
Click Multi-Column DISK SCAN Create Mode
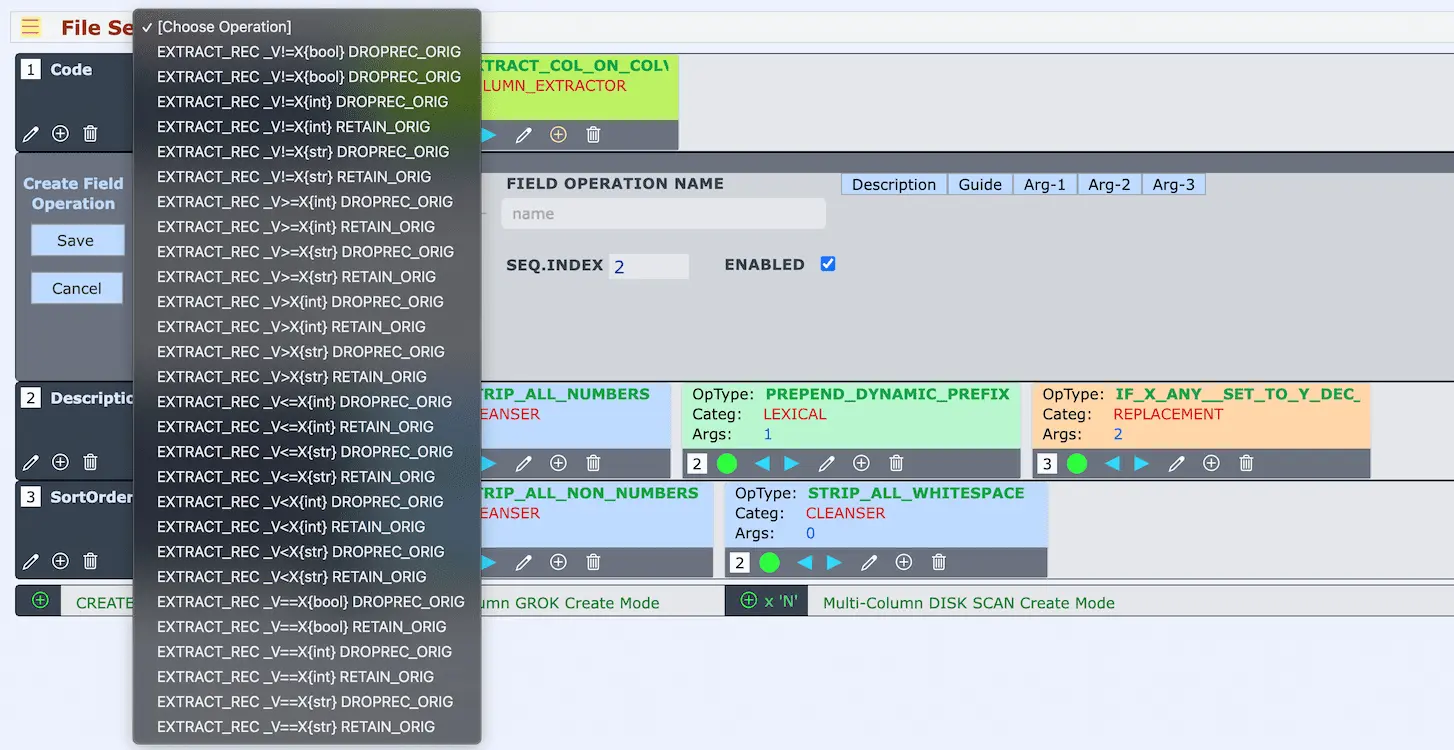[x=968, y=603]
